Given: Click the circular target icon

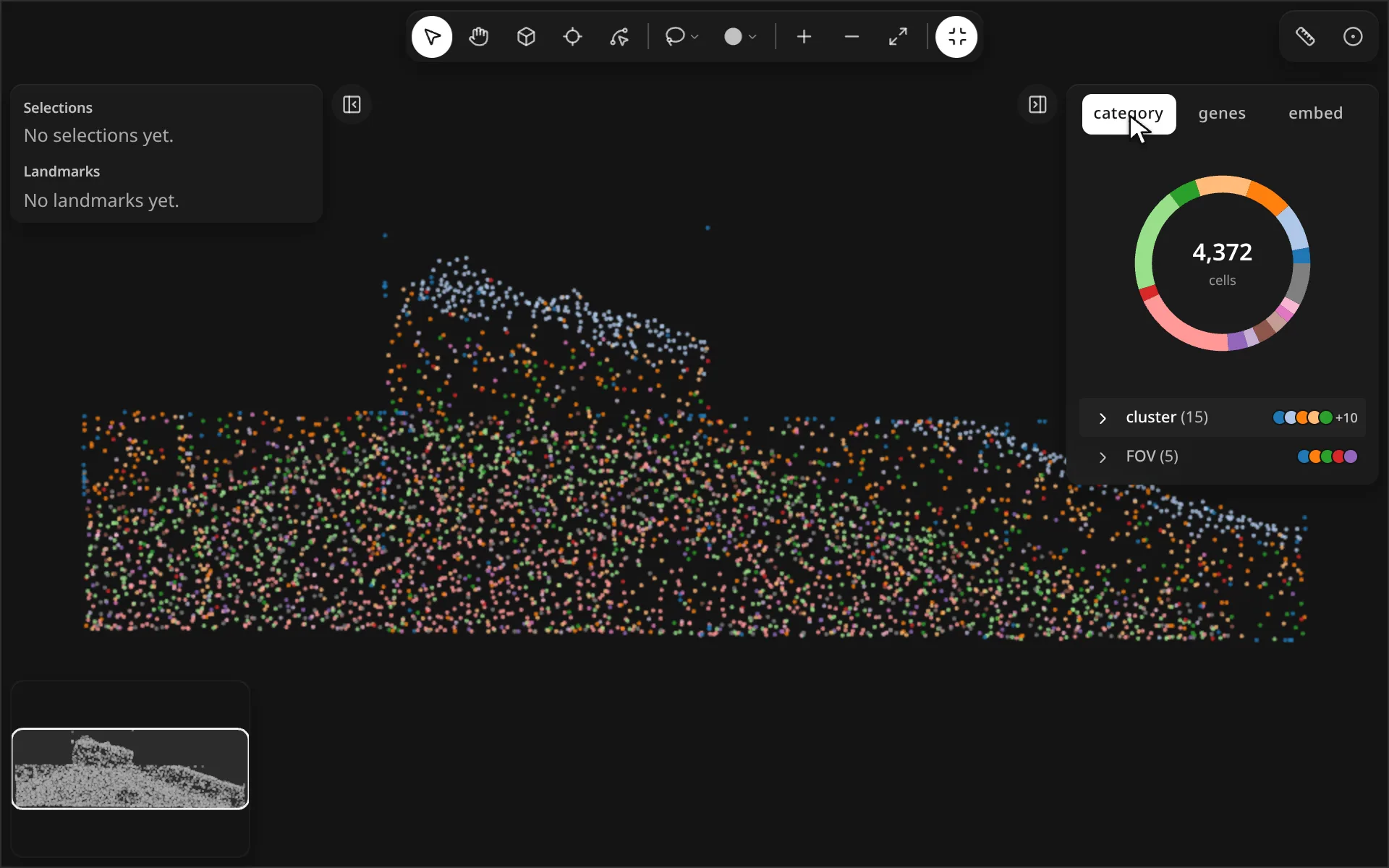Looking at the screenshot, I should pos(1353,37).
